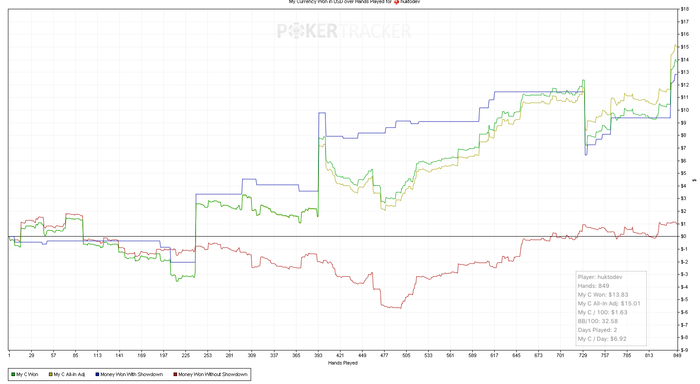Click 'My C Won: $13.83' stat line
This screenshot has width=700, height=384.
coord(603,295)
